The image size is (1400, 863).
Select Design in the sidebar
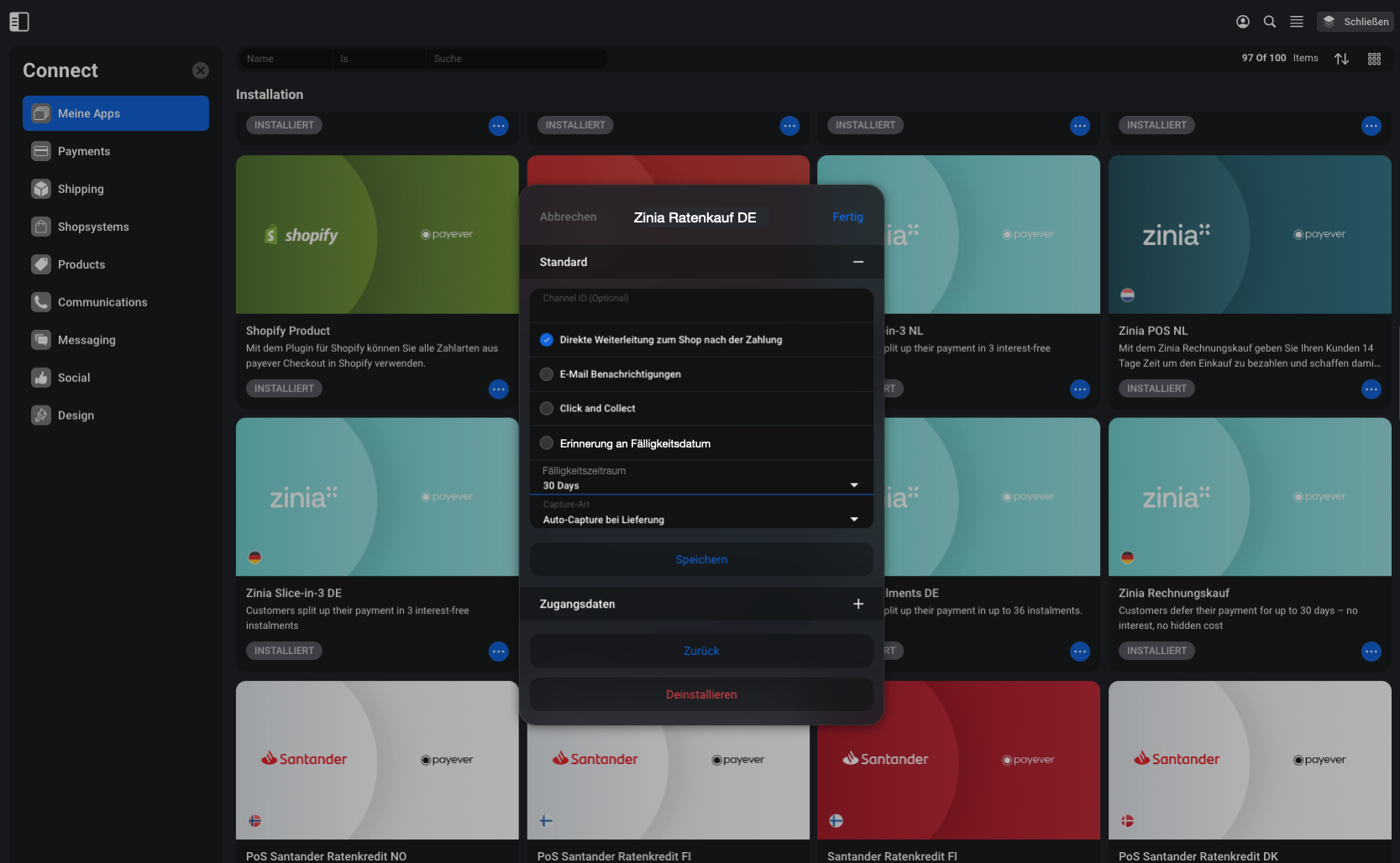(x=116, y=416)
